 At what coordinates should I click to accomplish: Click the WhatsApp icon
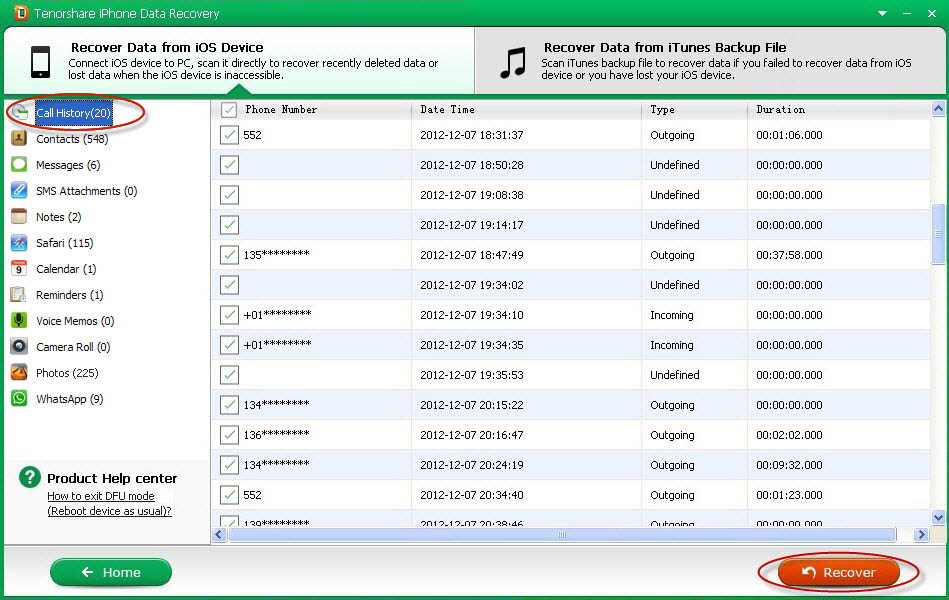(x=19, y=399)
